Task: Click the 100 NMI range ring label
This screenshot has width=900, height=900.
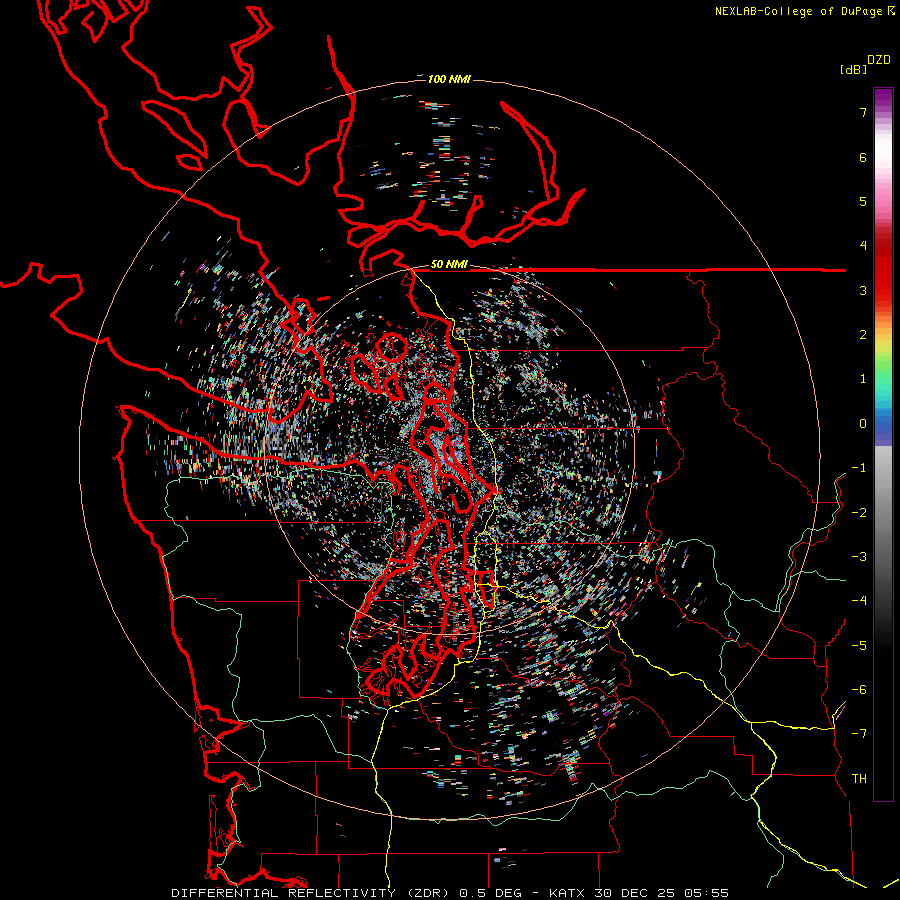Action: coord(449,79)
